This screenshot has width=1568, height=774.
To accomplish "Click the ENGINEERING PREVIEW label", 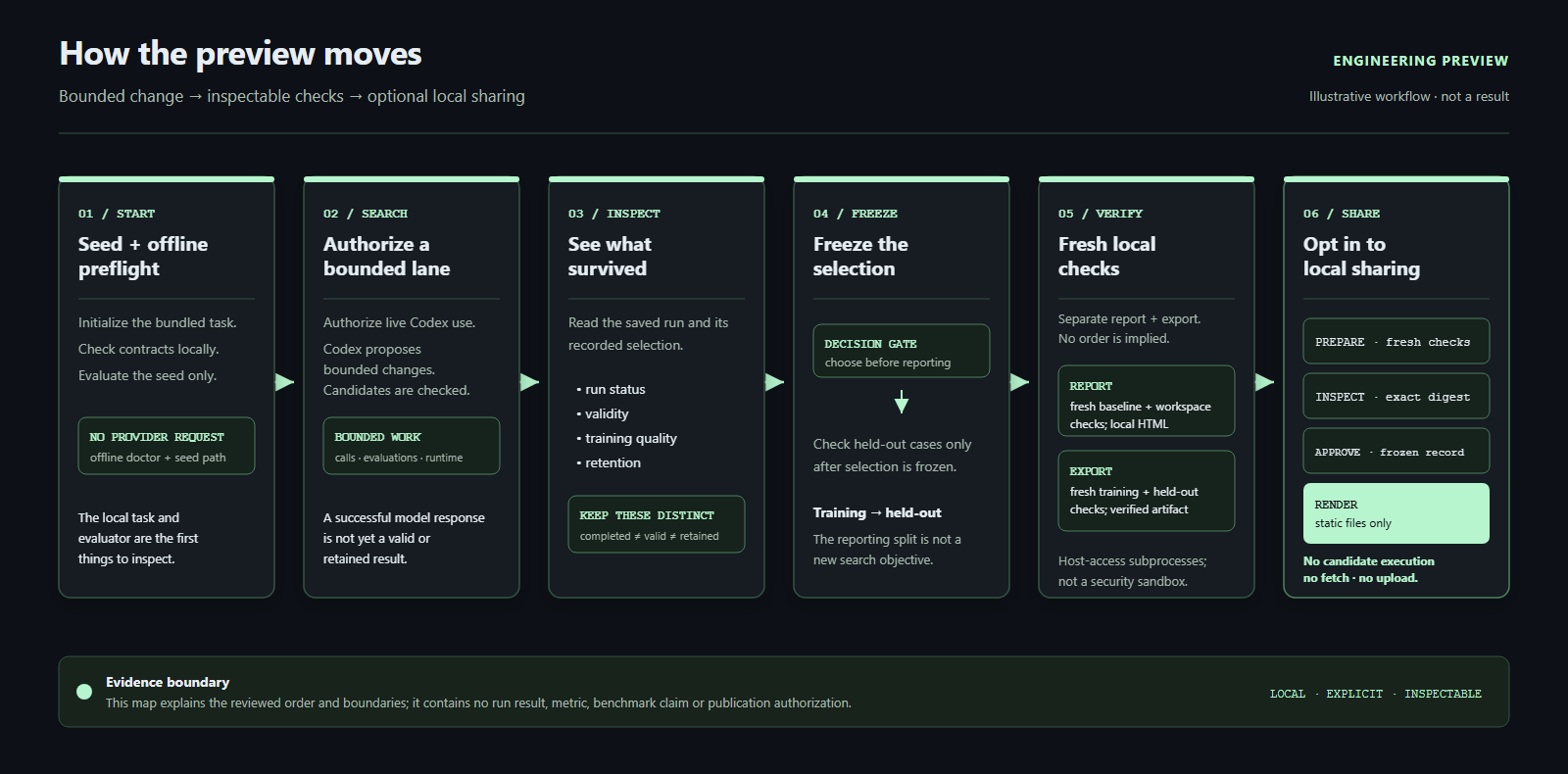I will click(1420, 61).
